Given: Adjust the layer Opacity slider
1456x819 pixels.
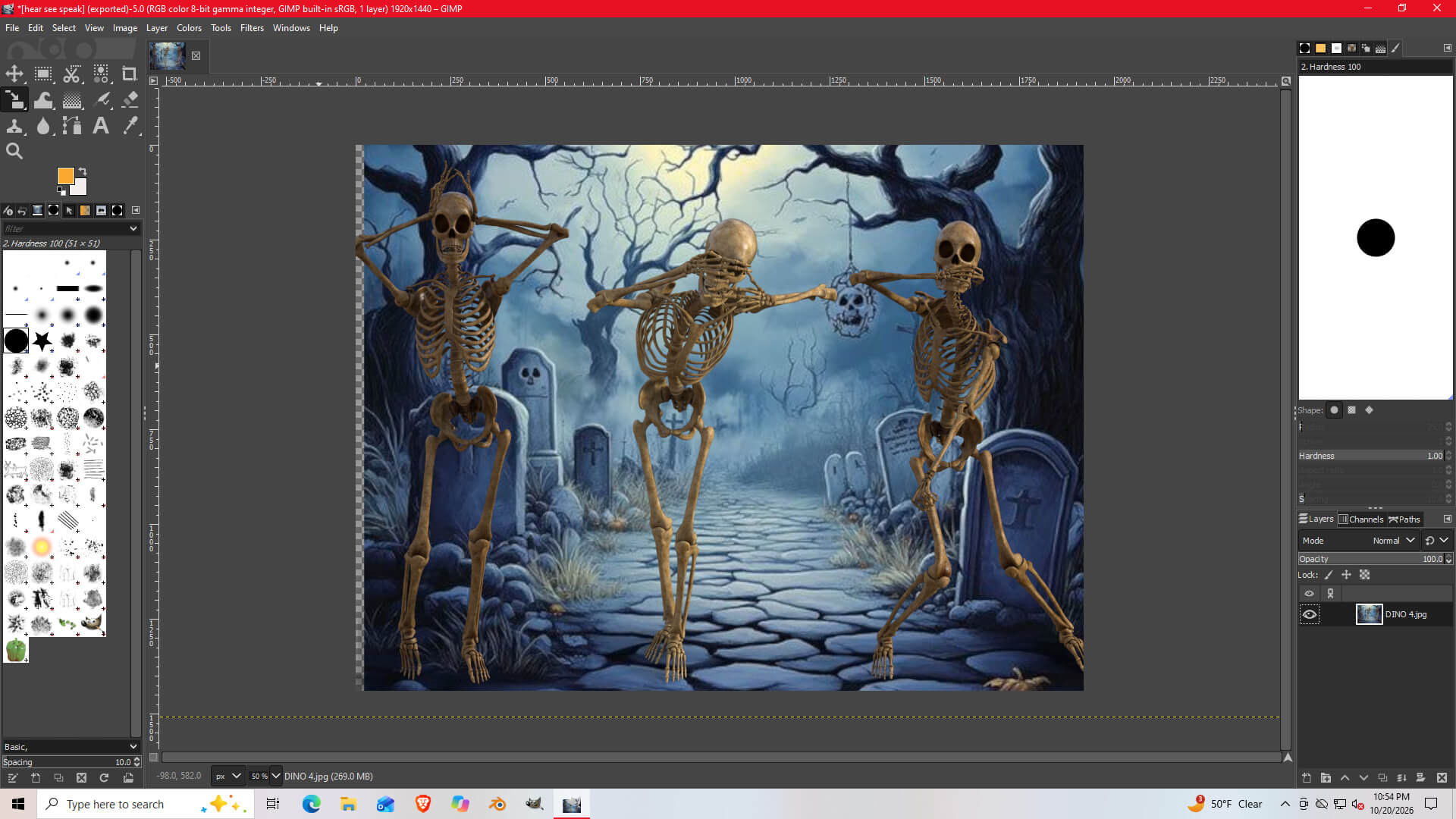Looking at the screenshot, I should [1375, 559].
